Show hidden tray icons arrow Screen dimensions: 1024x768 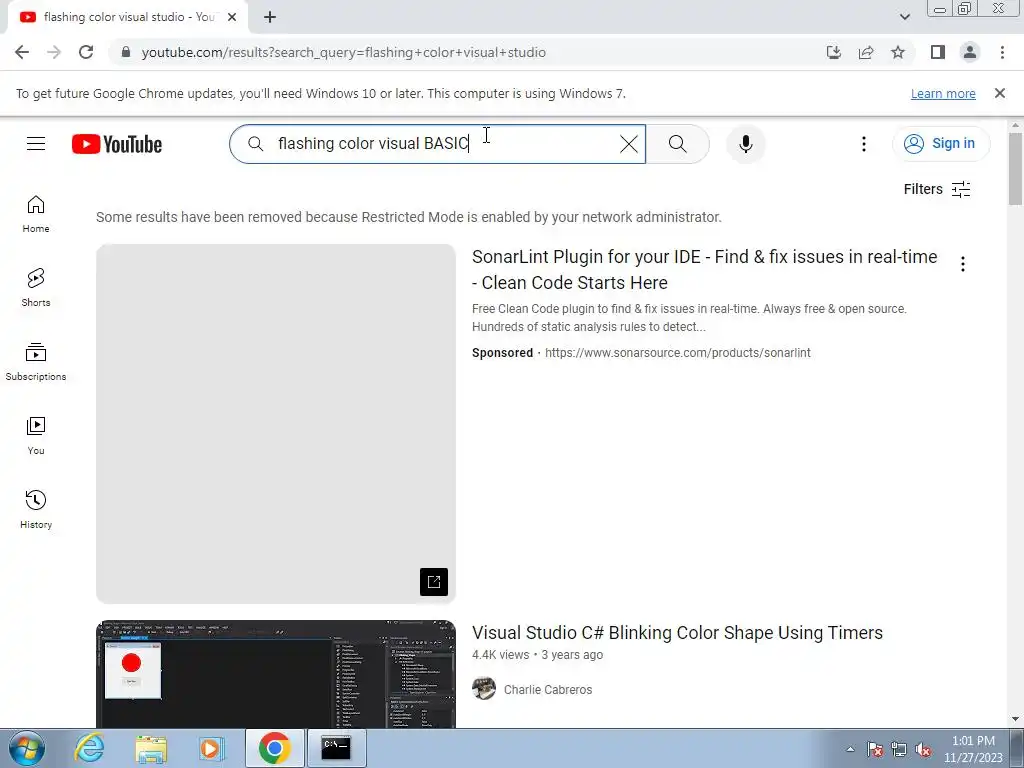point(850,749)
